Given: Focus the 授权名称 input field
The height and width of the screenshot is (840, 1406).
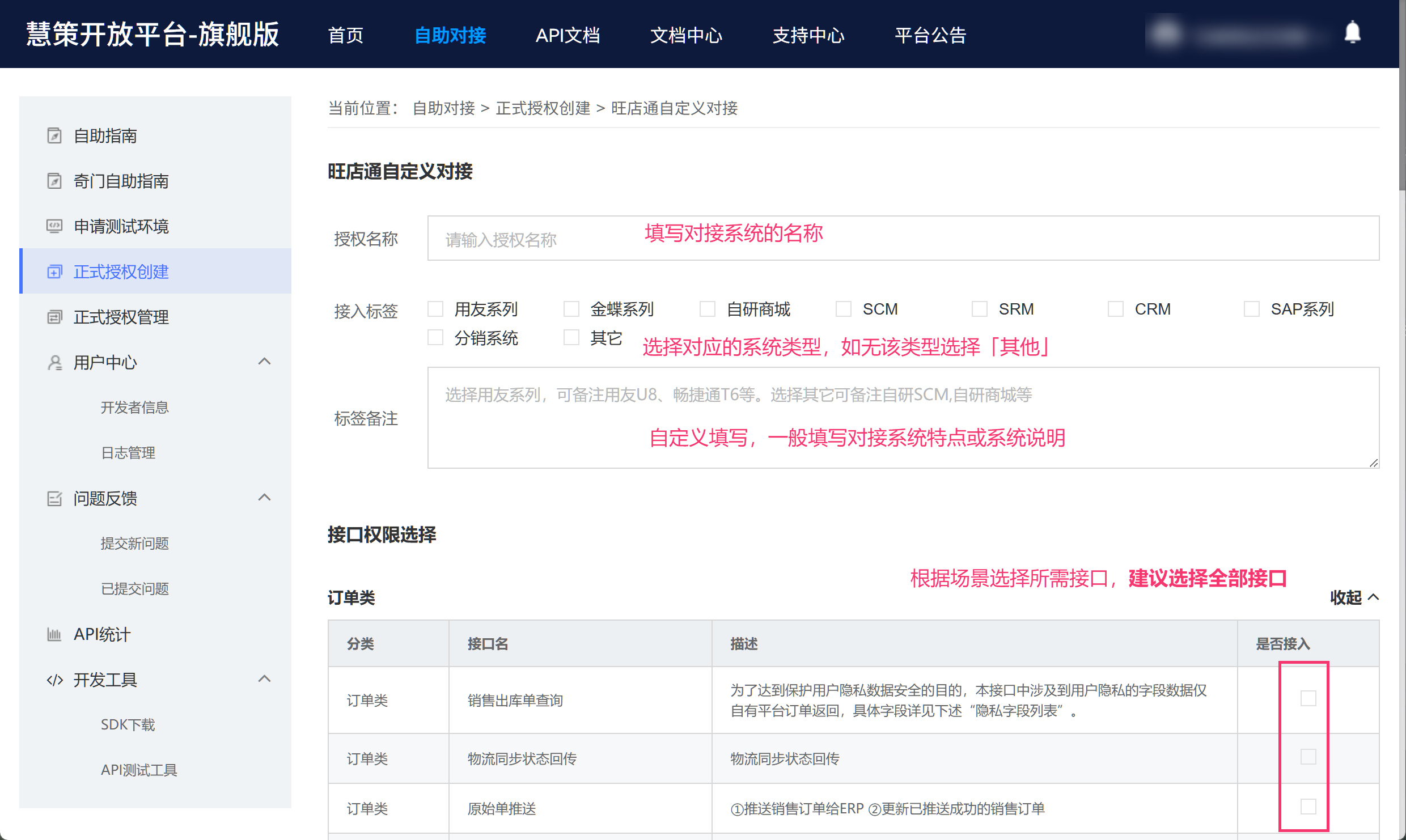Looking at the screenshot, I should click(x=903, y=238).
